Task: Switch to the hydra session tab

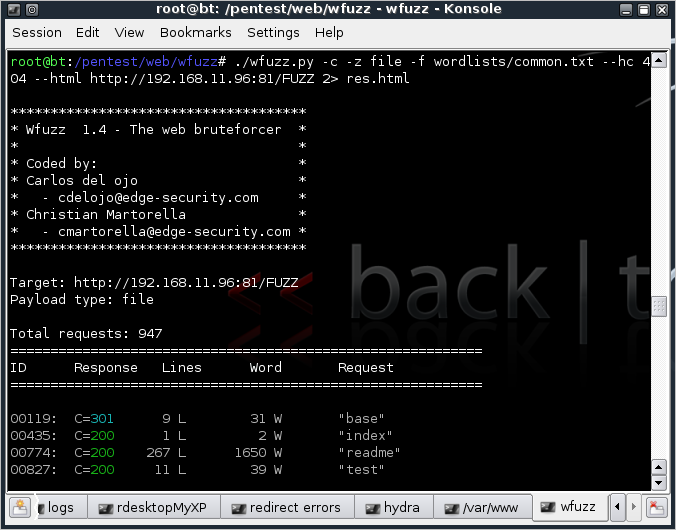Action: click(x=393, y=508)
